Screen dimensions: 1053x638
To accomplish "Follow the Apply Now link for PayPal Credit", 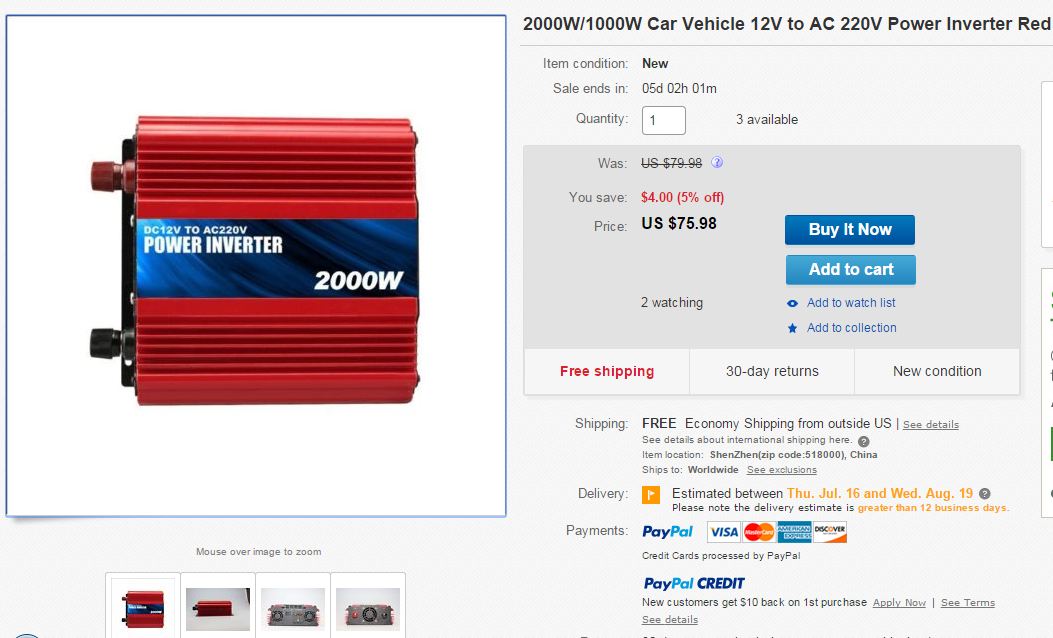I will pyautogui.click(x=899, y=603).
